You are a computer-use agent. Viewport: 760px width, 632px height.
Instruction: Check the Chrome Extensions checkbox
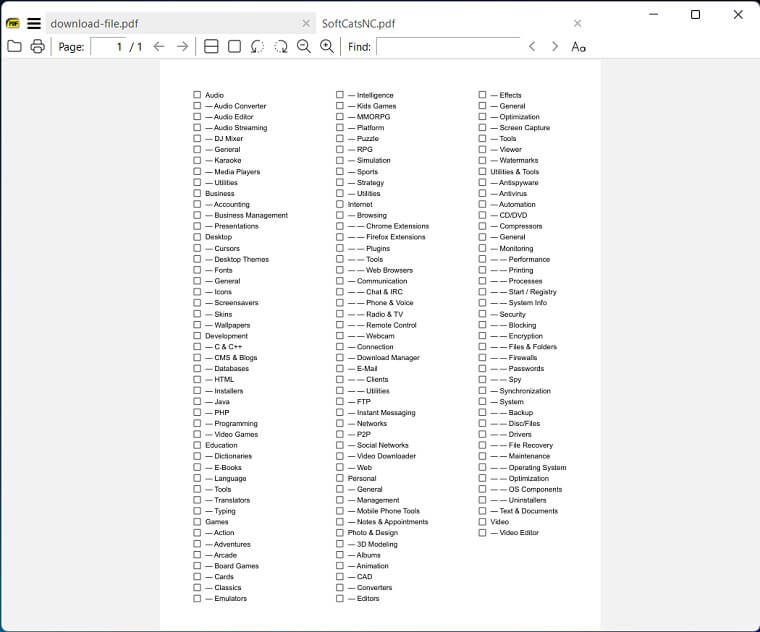340,226
